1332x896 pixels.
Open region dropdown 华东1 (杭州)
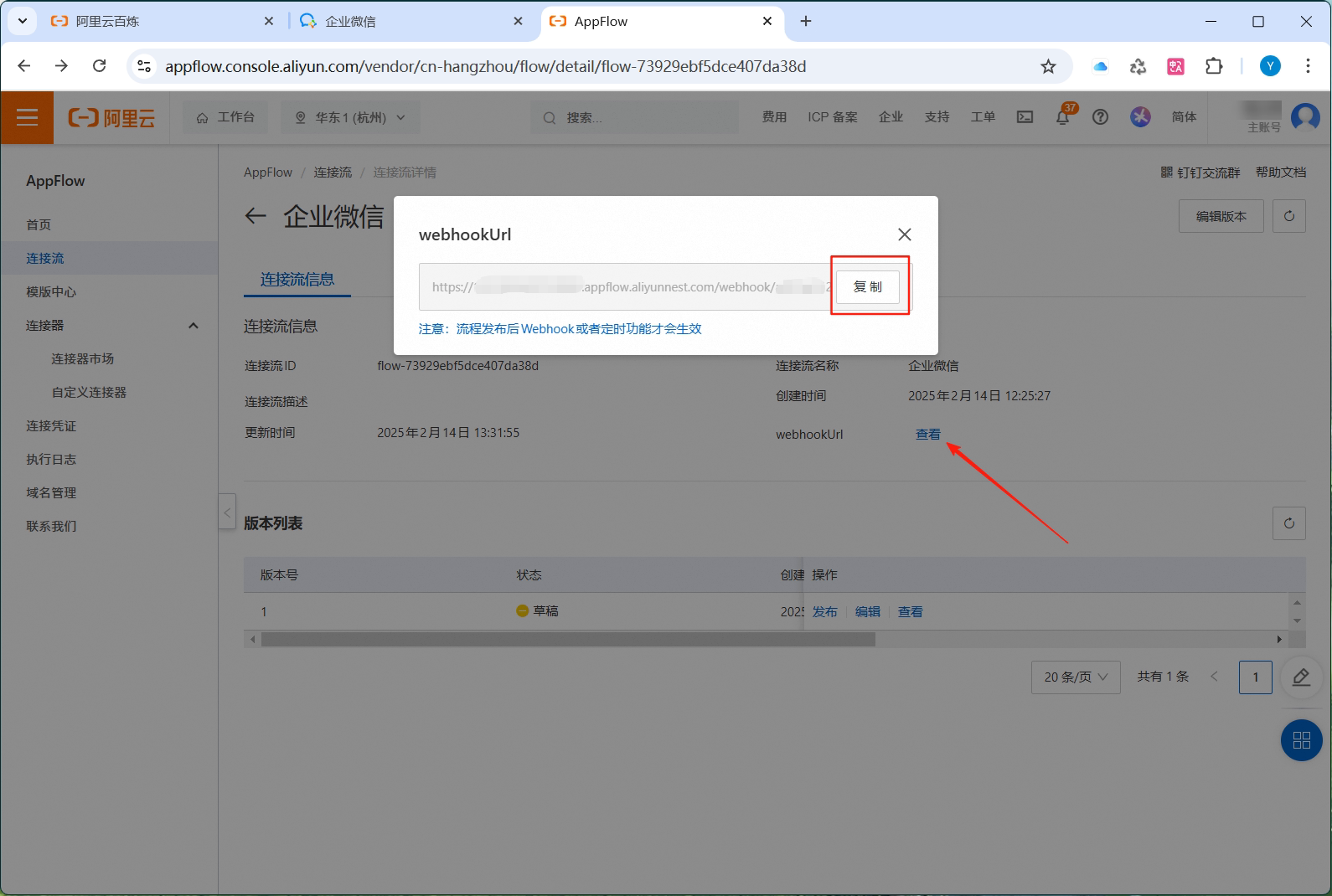pos(350,117)
